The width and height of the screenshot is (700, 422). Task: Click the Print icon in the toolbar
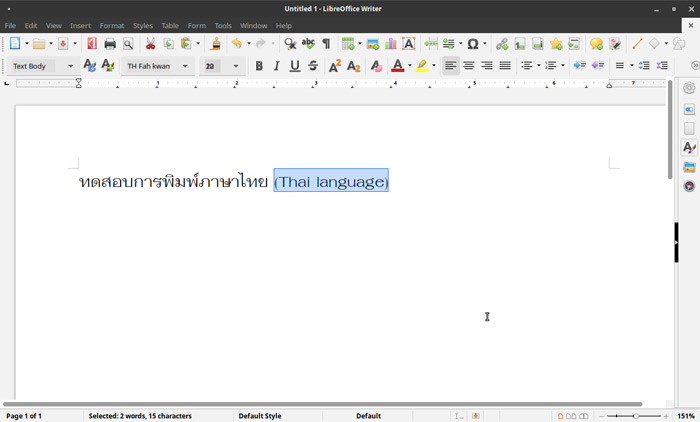coord(110,44)
